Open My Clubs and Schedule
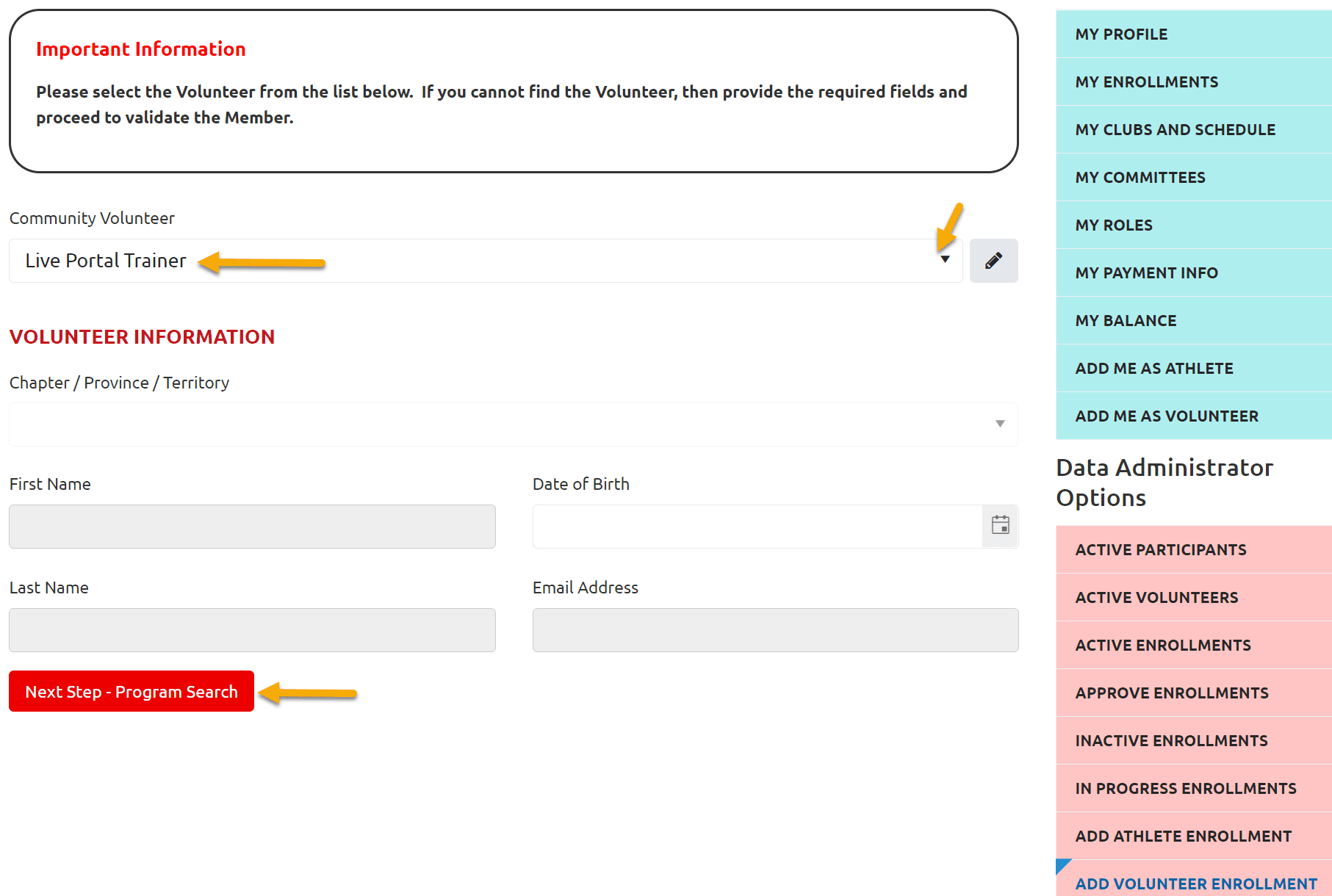 [x=1194, y=129]
